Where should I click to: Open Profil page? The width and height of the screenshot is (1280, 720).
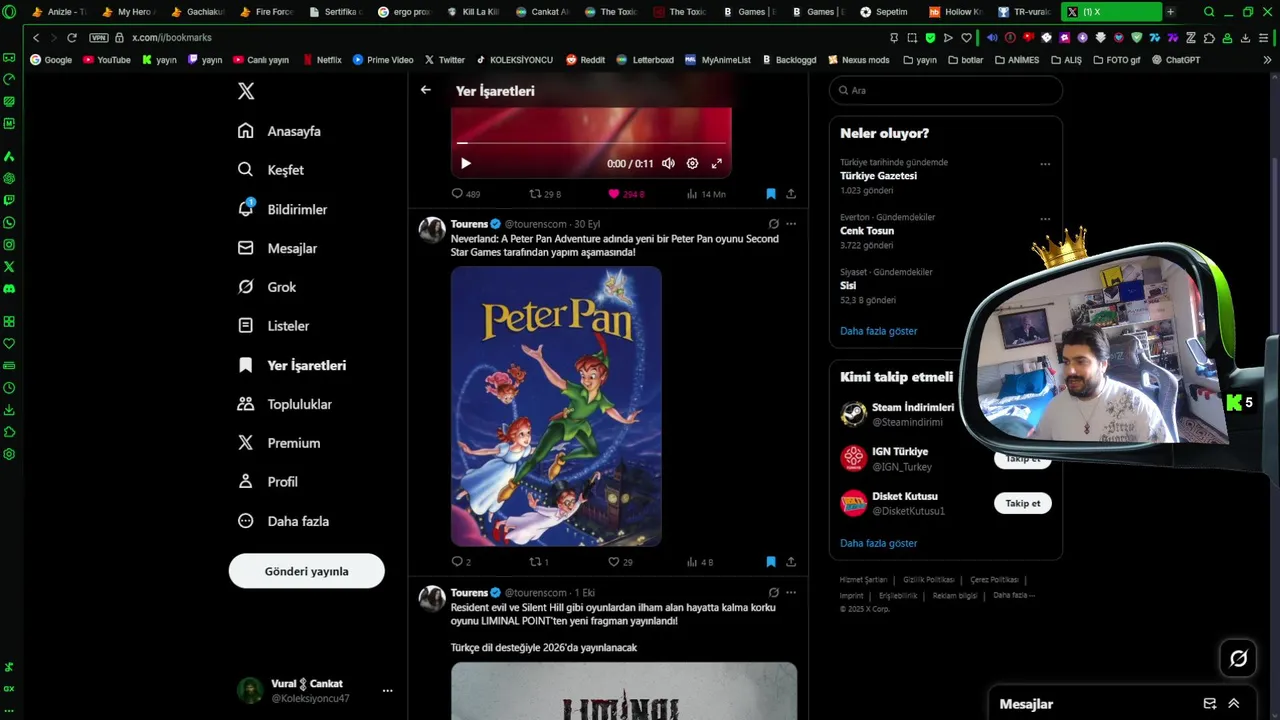click(x=267, y=482)
